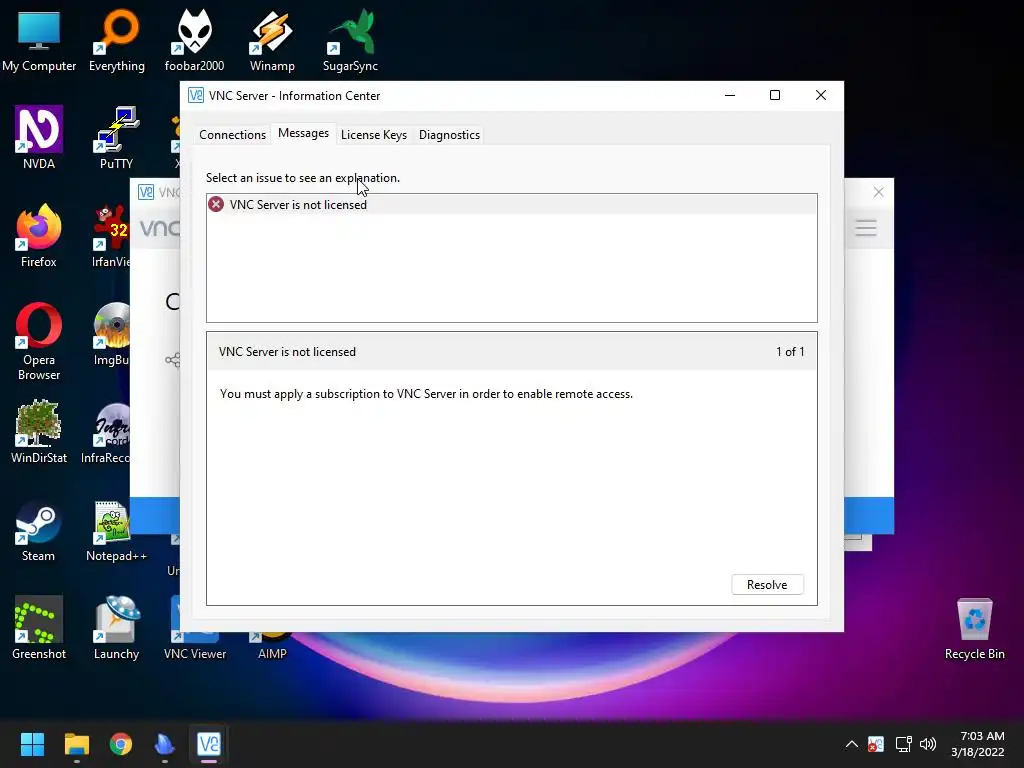Viewport: 1024px width, 768px height.
Task: Click the blue flame app taskbar icon
Action: [165, 744]
